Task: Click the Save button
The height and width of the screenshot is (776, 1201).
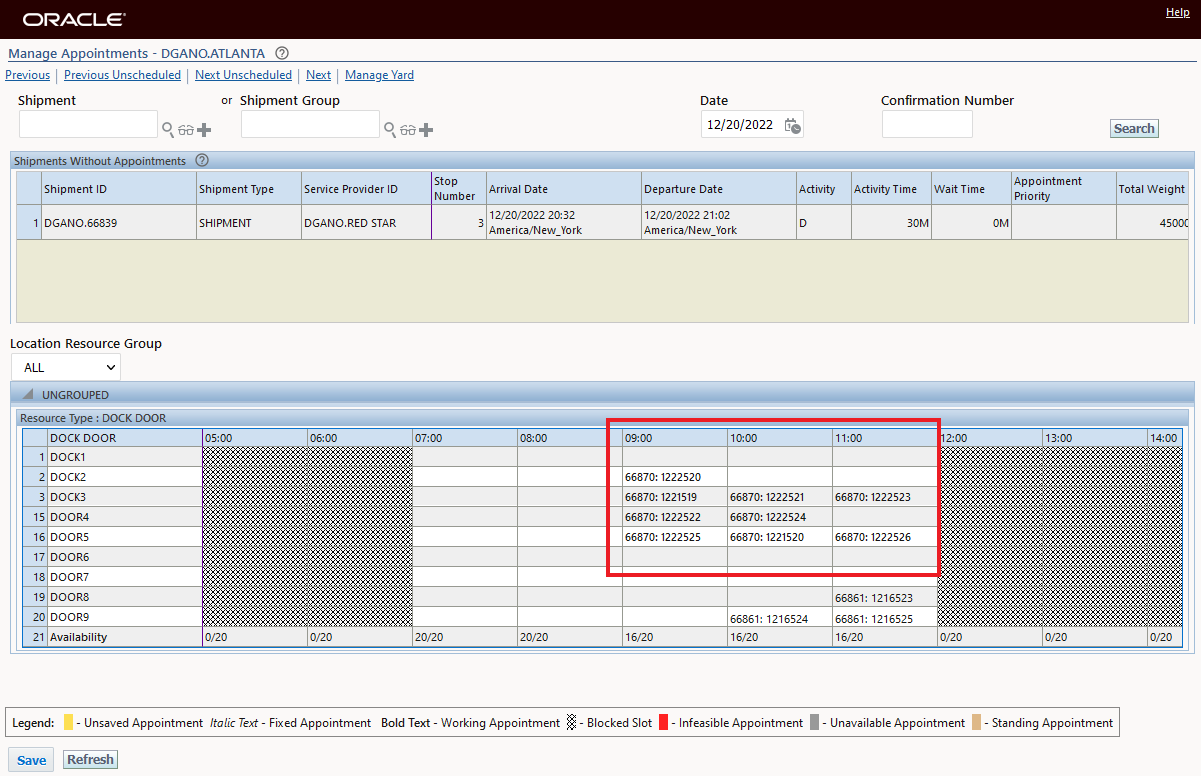Action: pos(31,760)
